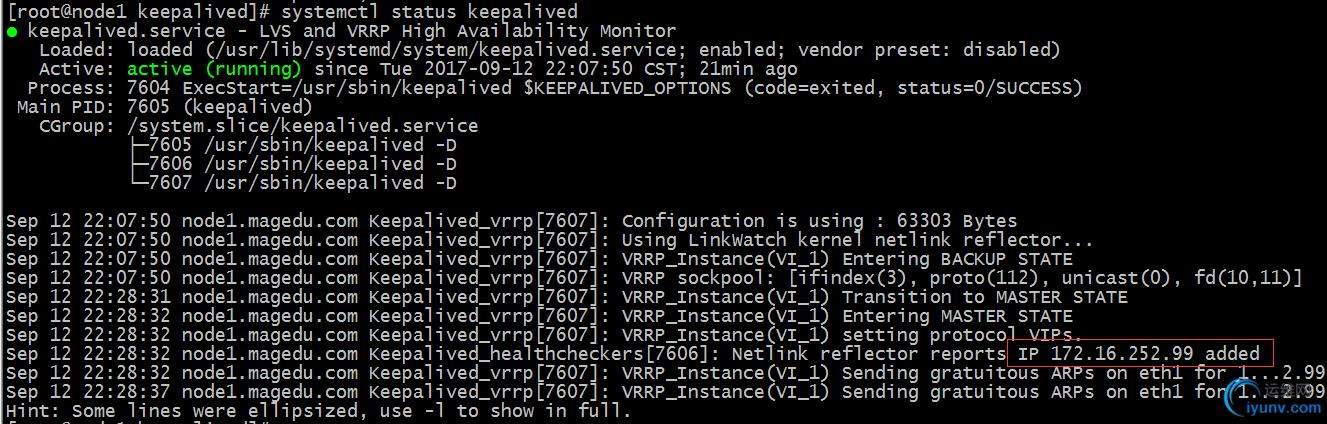Select the 7605 keepalived process tree entry

292,145
